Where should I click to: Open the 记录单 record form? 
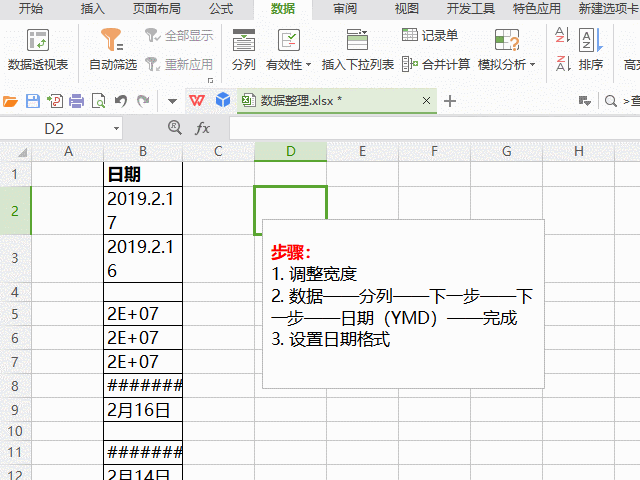coord(430,36)
